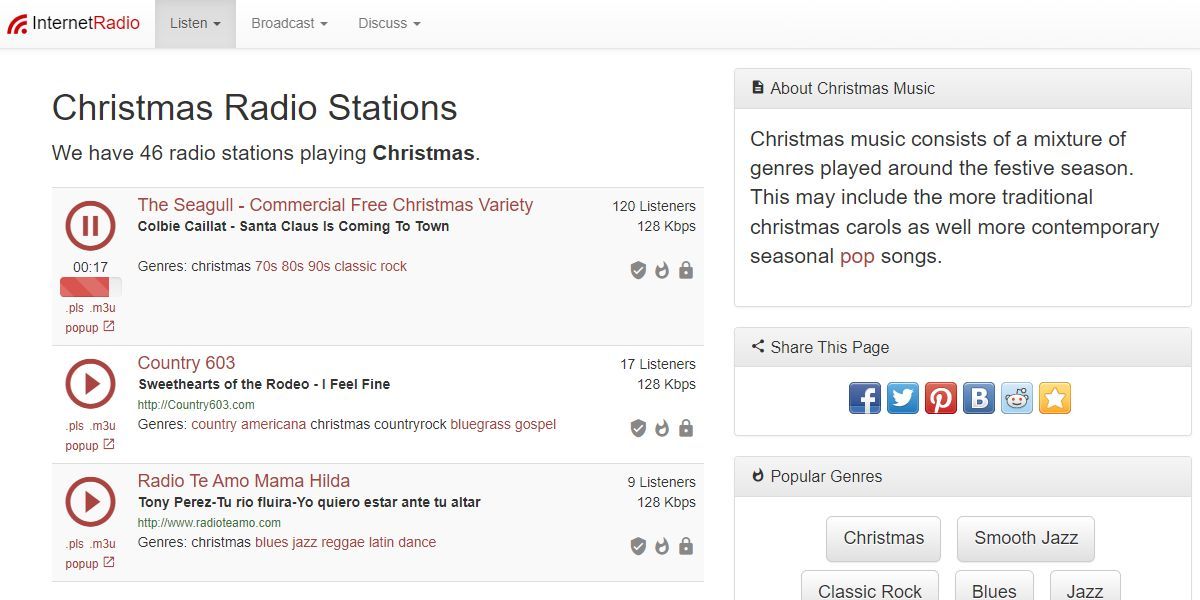1200x600 pixels.
Task: Play Radio Te Amo Mama Hilda station
Action: click(x=90, y=501)
